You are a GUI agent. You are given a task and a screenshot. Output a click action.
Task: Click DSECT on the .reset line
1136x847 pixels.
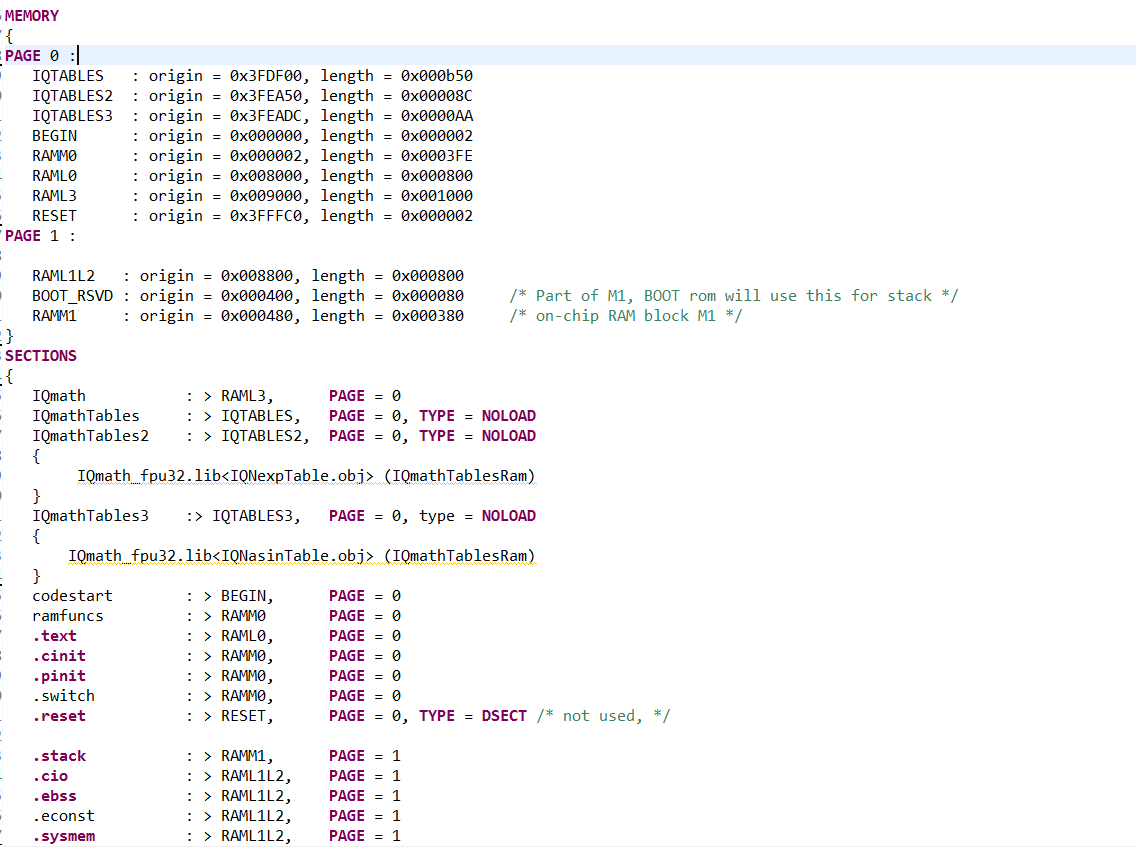click(x=504, y=716)
